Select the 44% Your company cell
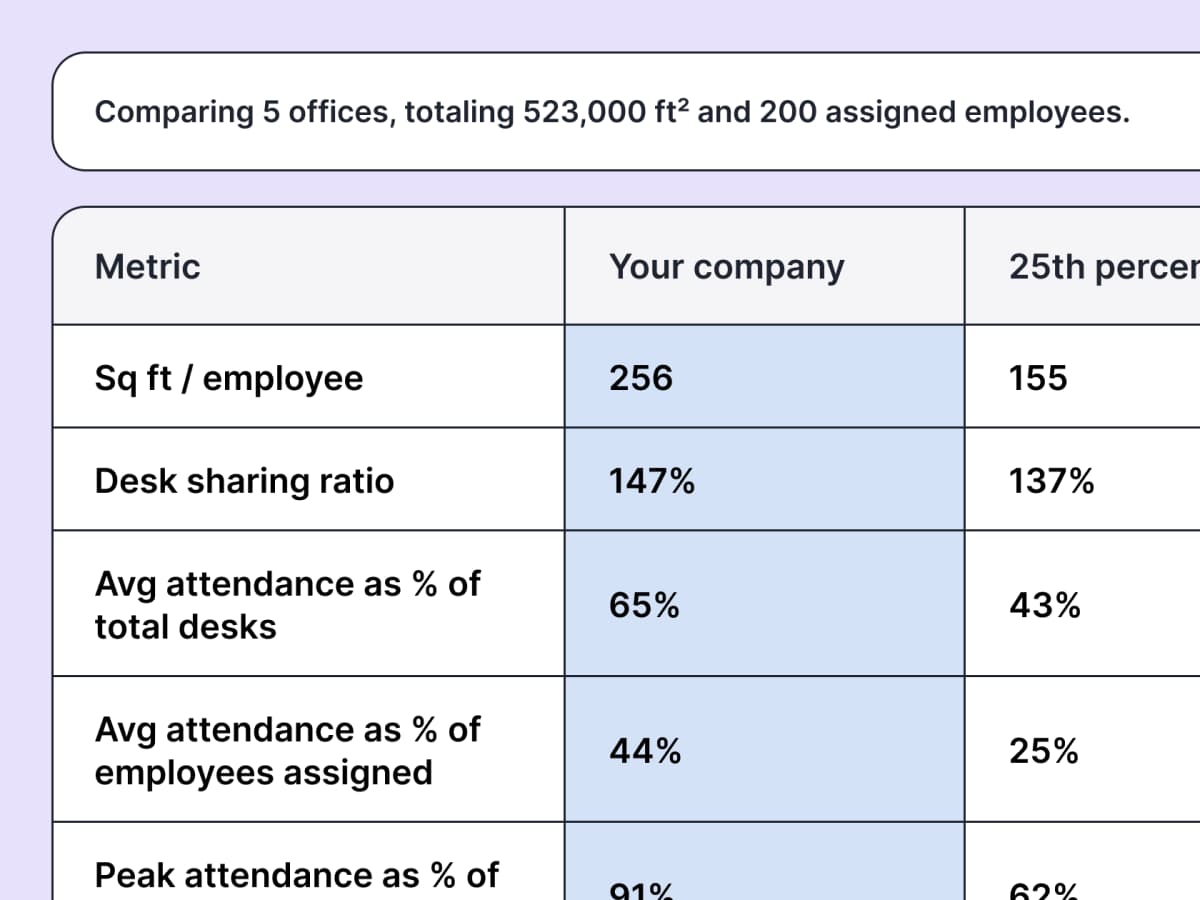 click(645, 751)
